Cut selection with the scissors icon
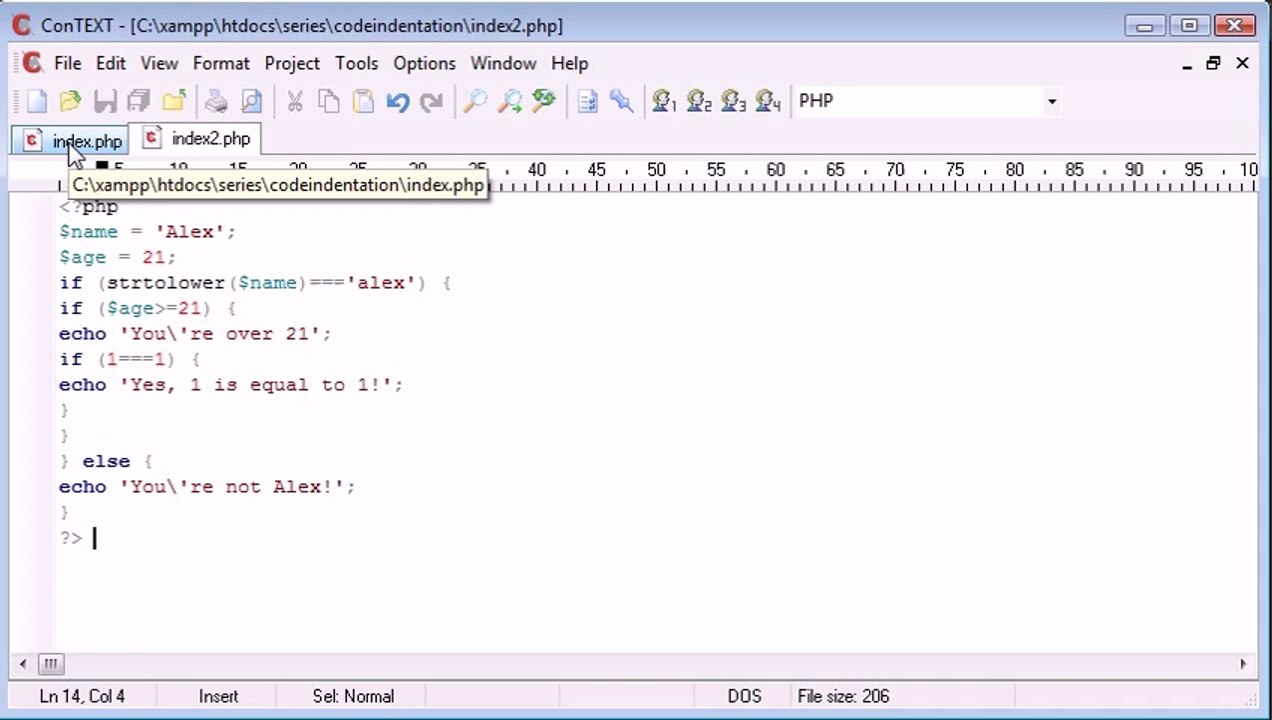Image resolution: width=1272 pixels, height=720 pixels. [294, 101]
